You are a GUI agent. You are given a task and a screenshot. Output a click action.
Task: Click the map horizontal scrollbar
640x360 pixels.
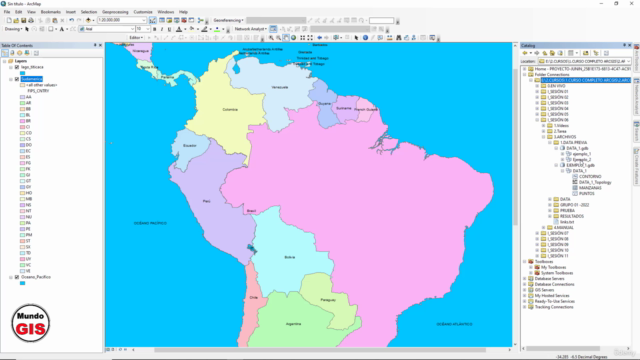tap(321, 350)
